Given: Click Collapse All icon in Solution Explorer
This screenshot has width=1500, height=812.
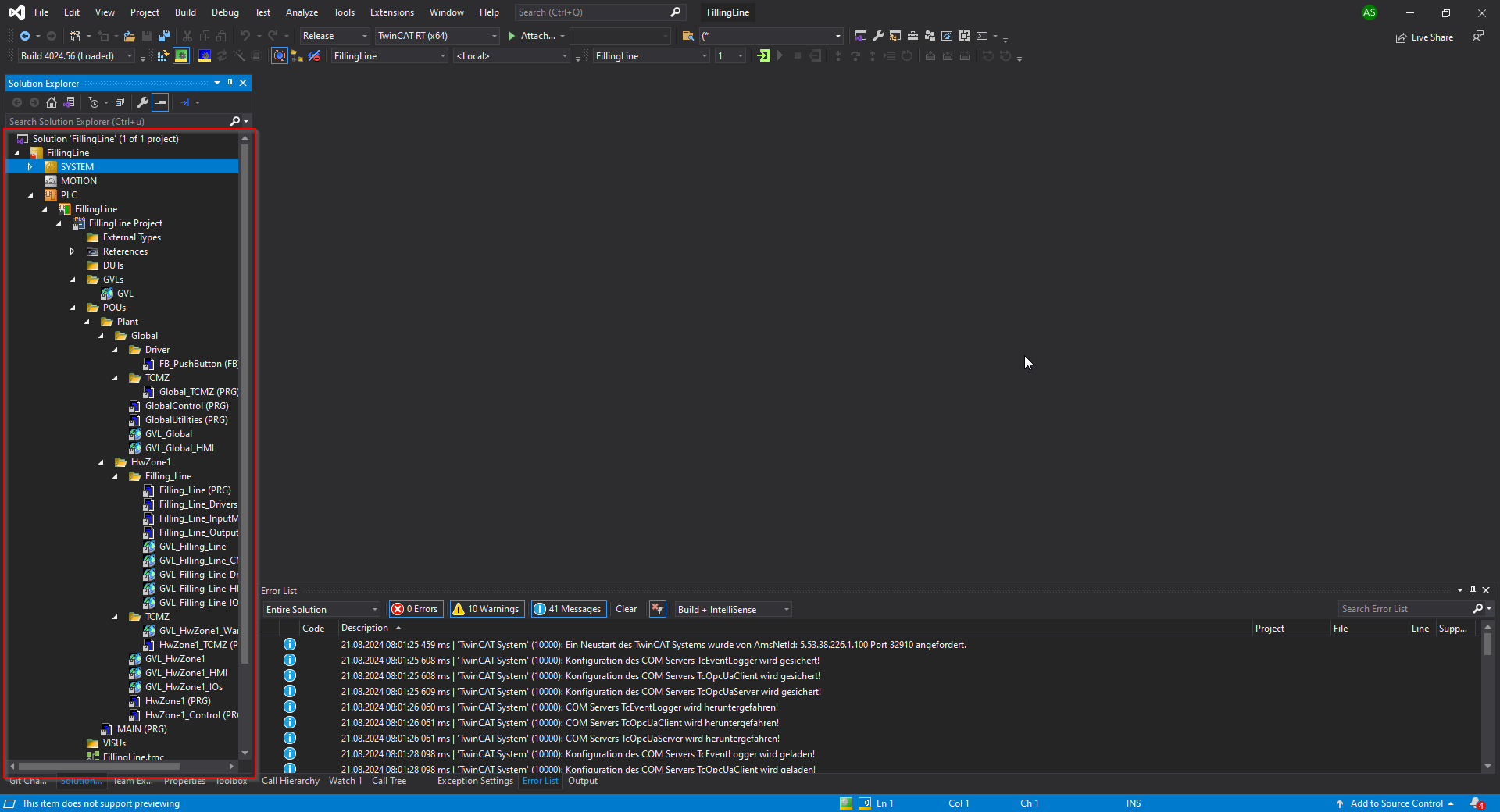Looking at the screenshot, I should click(x=120, y=102).
